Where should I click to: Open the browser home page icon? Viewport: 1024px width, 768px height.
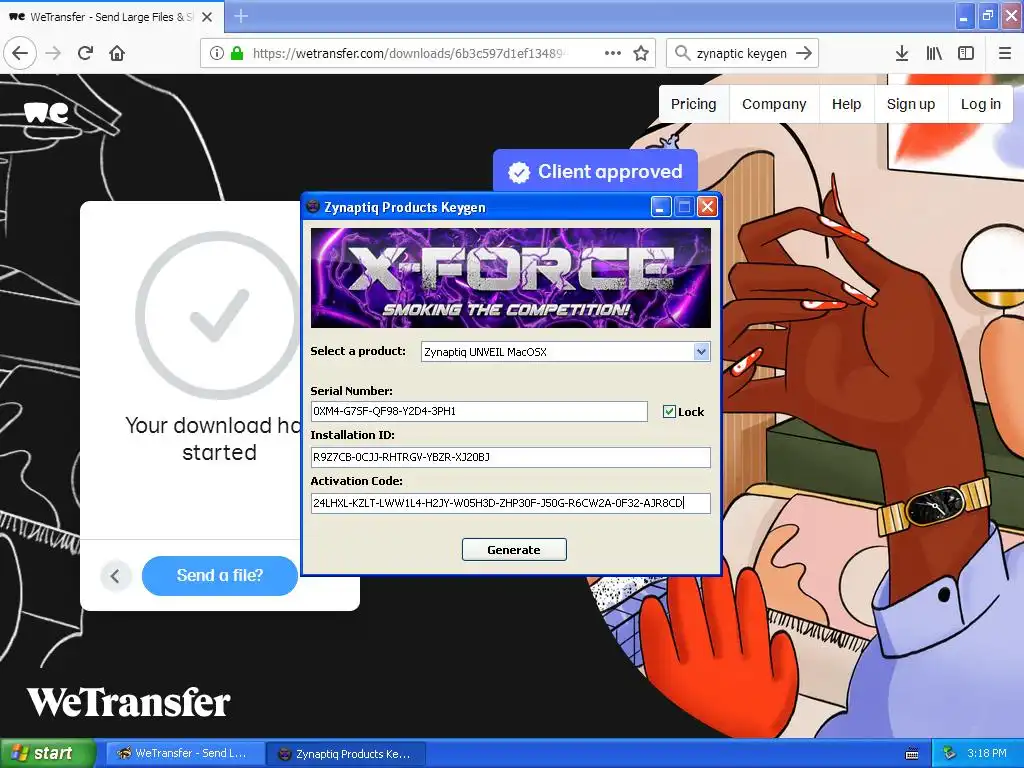click(x=117, y=53)
